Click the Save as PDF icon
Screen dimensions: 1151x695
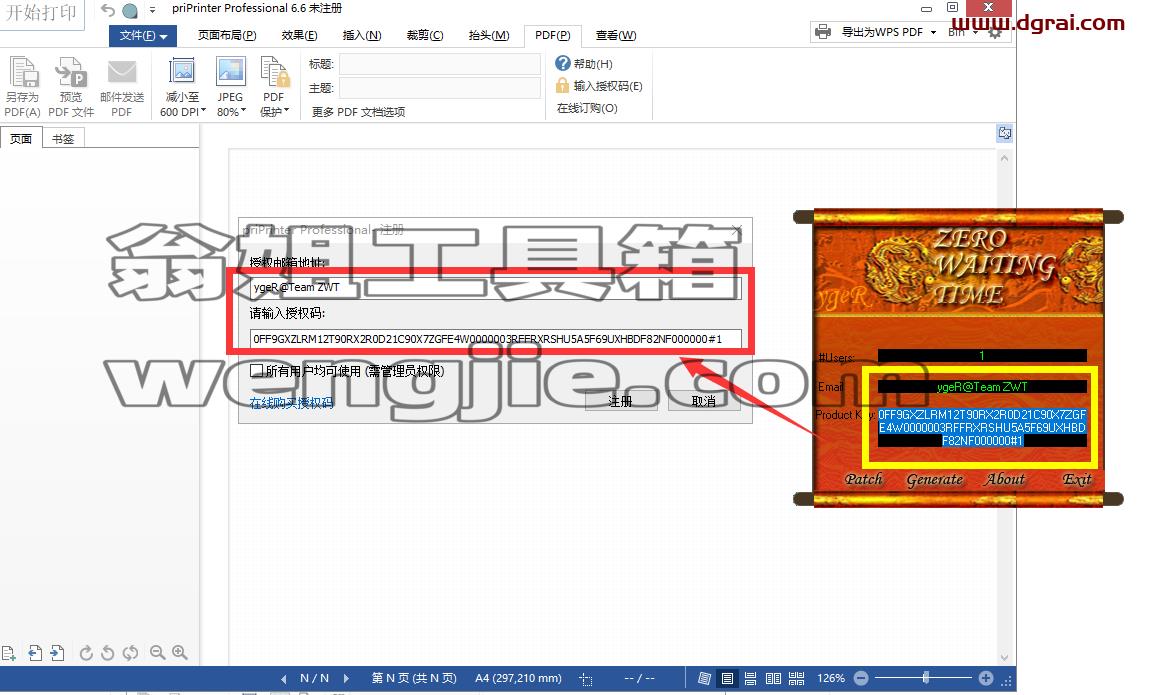point(23,73)
